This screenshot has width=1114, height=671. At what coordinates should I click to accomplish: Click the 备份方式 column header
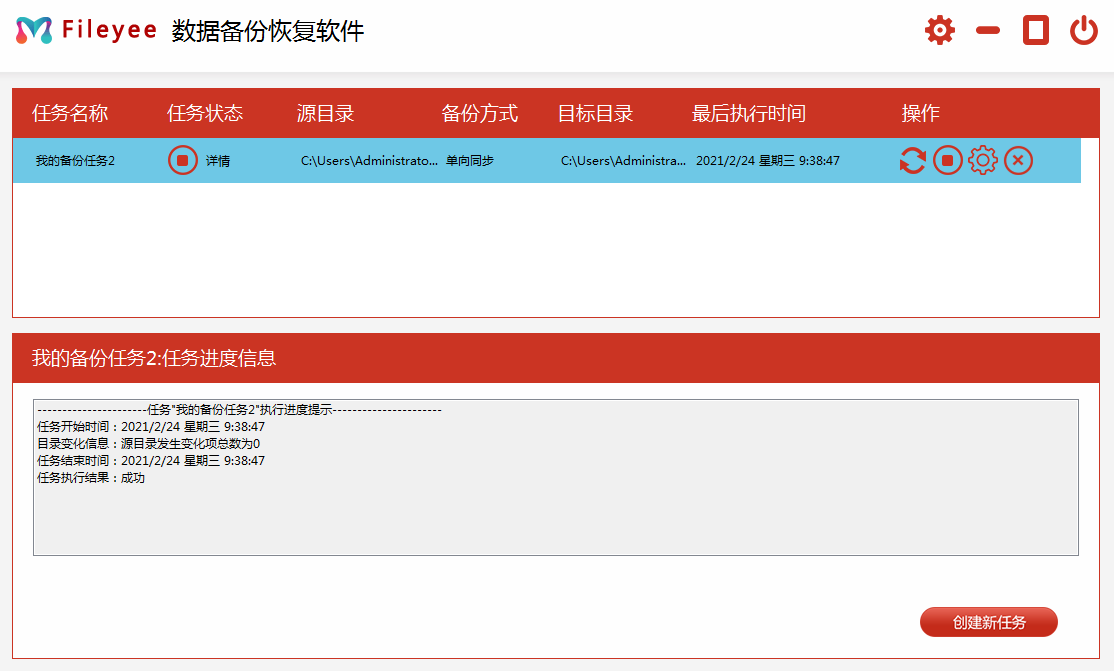point(480,113)
